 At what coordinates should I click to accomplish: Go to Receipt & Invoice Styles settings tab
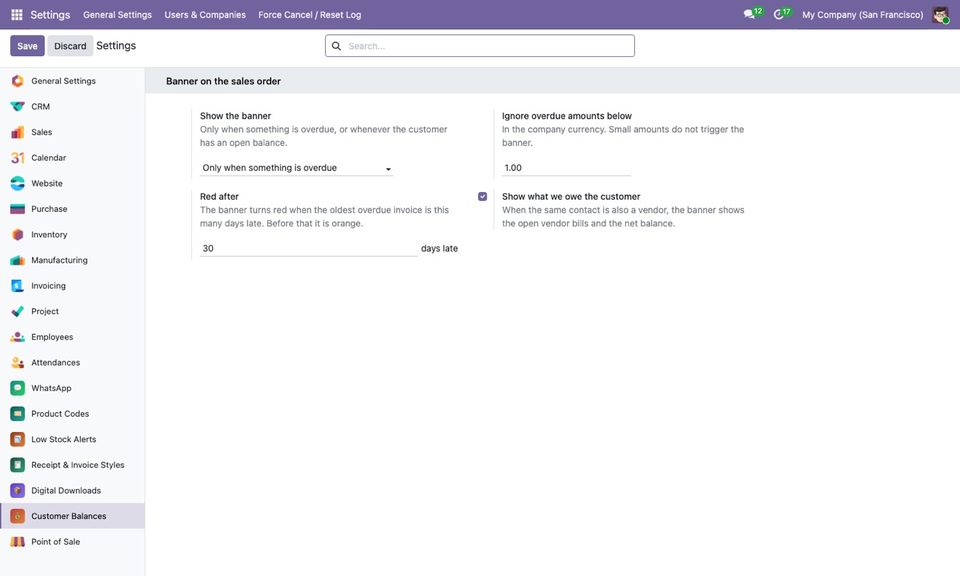[x=72, y=465]
